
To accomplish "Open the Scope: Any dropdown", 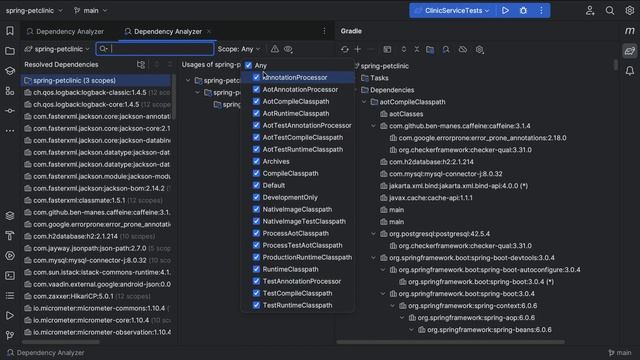I will (239, 49).
